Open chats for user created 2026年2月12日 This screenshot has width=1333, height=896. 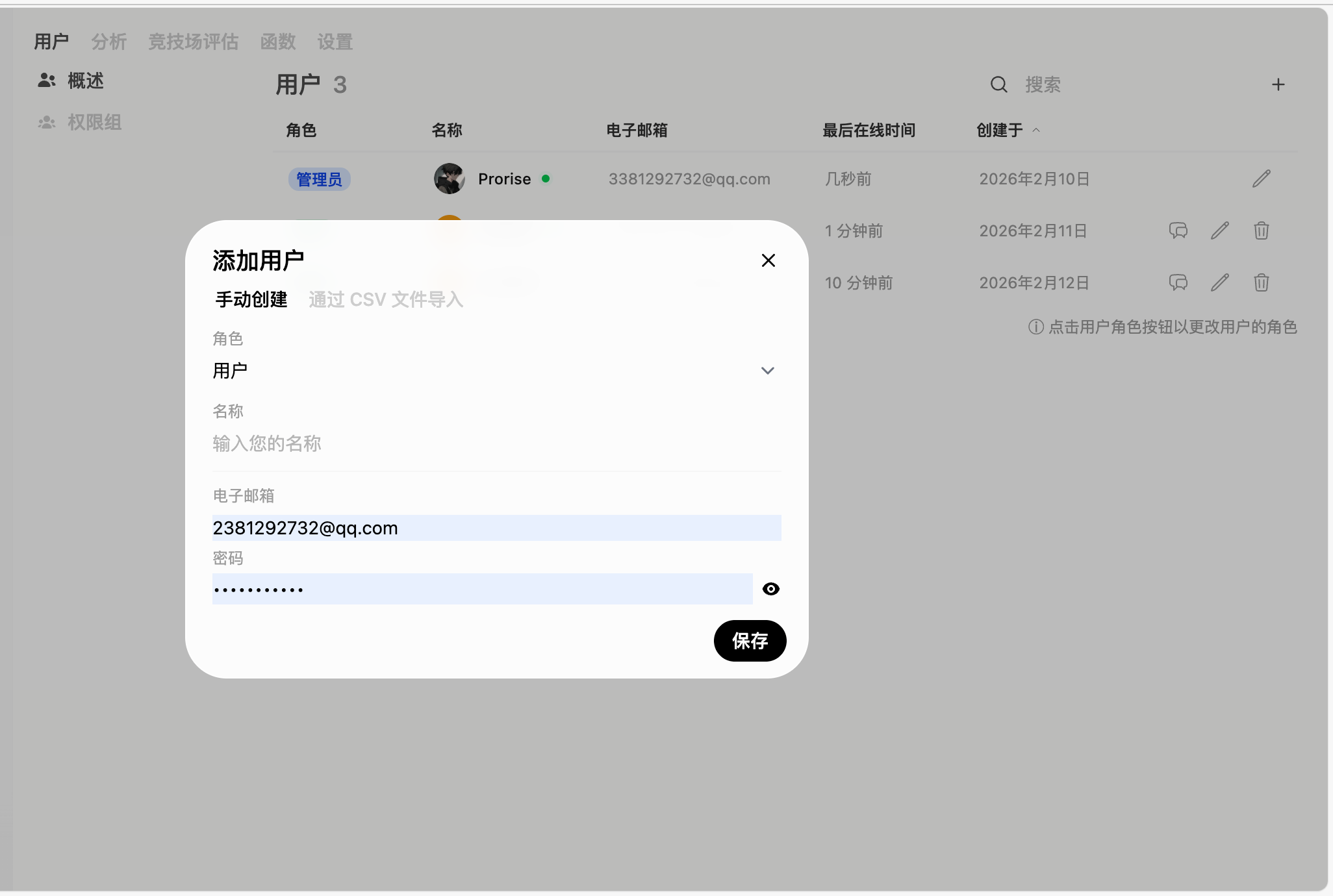(x=1178, y=282)
